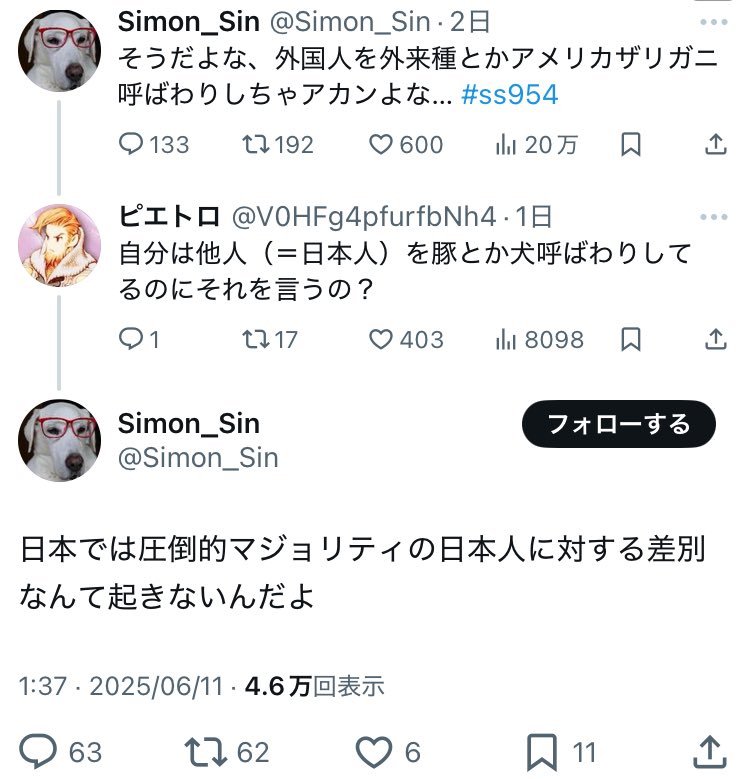Screen dimensions: 750x779
Task: Bookmark ピエトロ's reply tweet
Action: point(631,340)
